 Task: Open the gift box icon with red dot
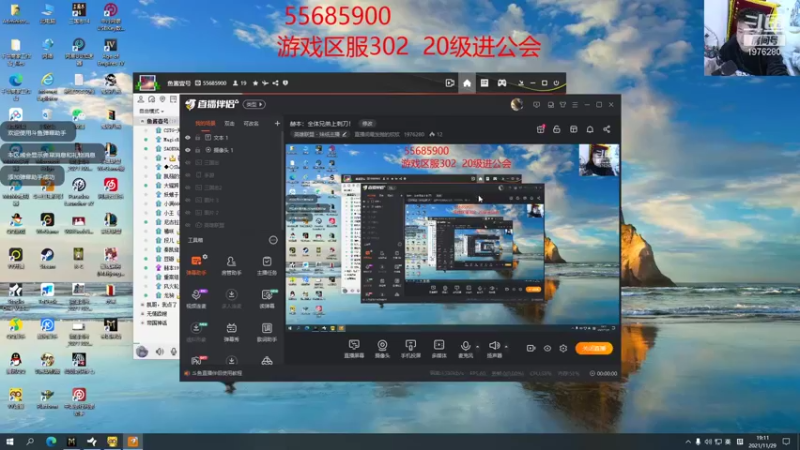pos(540,129)
